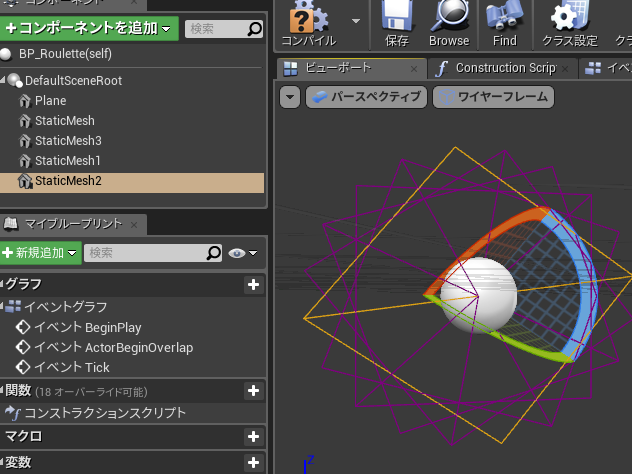Click the ビューポート tab grid icon

coord(290,69)
